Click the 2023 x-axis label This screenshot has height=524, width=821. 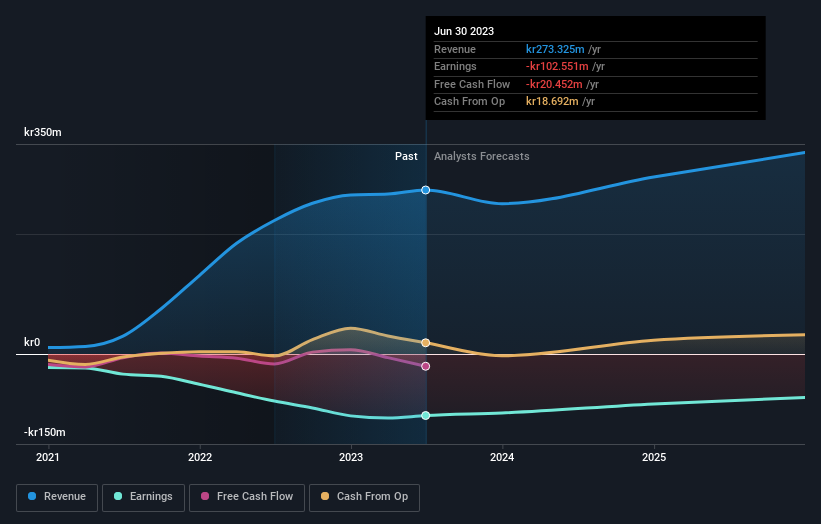pos(351,458)
